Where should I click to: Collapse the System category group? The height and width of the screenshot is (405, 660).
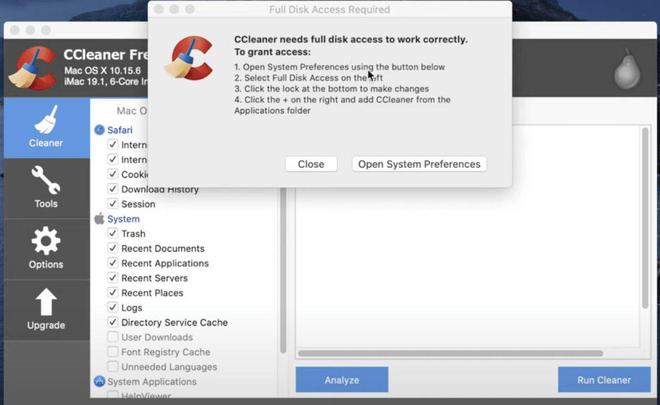(x=123, y=219)
